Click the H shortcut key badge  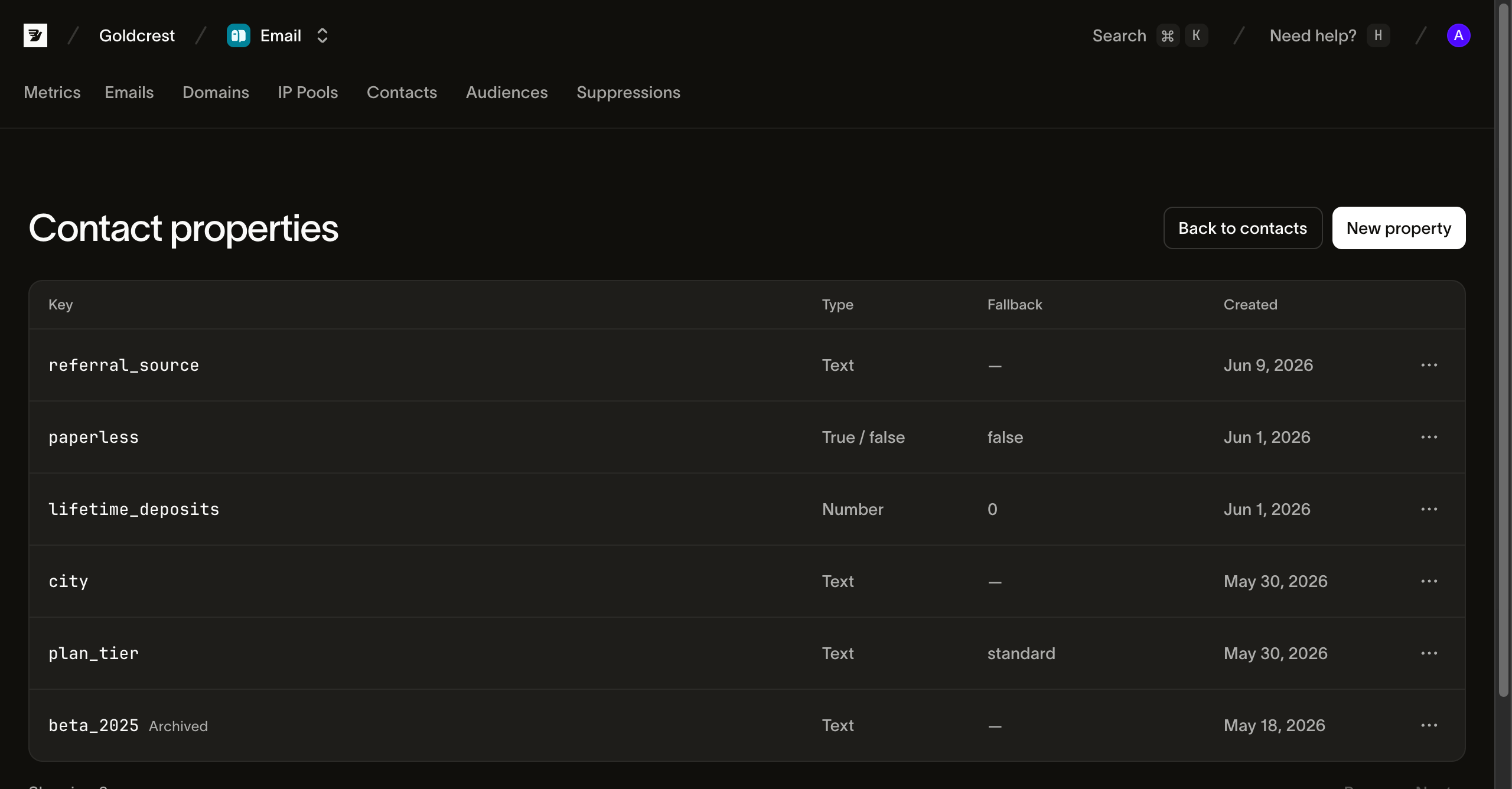click(x=1378, y=35)
